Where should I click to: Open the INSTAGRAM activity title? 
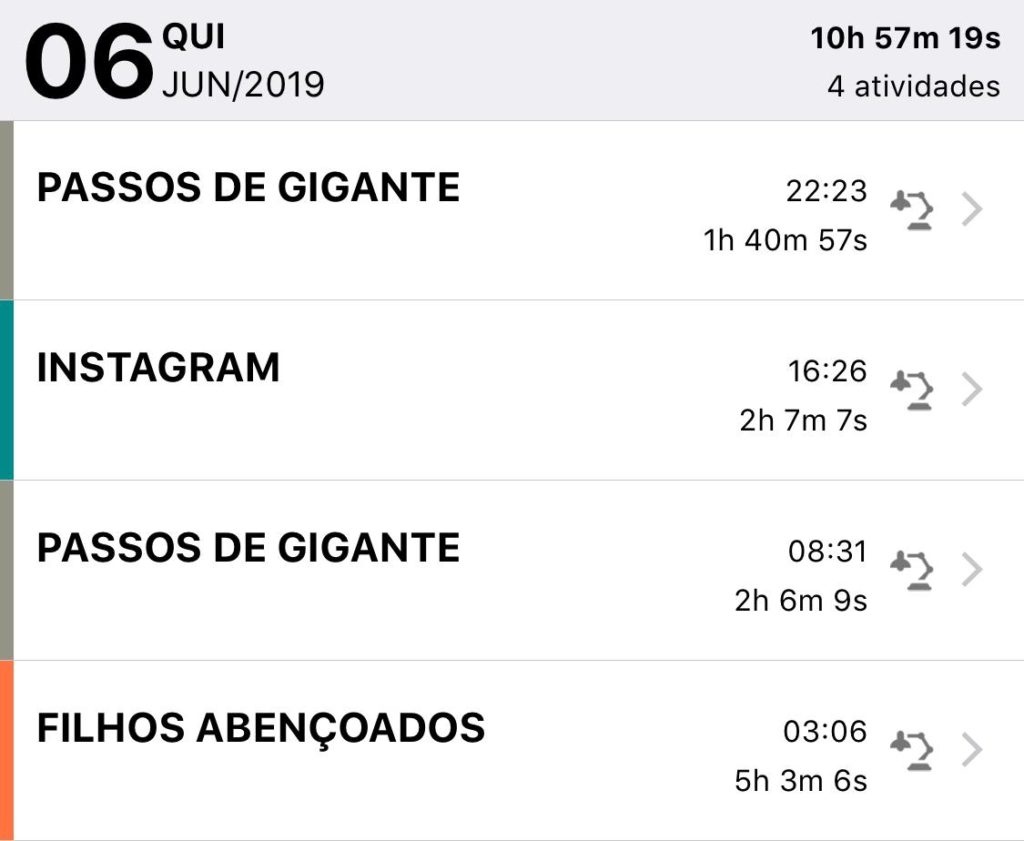point(159,367)
